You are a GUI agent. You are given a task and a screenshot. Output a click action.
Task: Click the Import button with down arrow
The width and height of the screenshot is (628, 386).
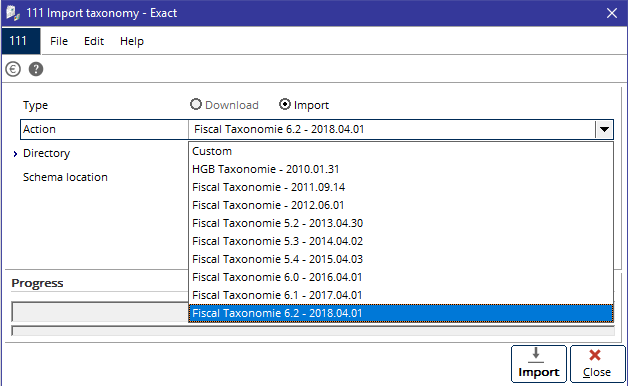pyautogui.click(x=539, y=364)
